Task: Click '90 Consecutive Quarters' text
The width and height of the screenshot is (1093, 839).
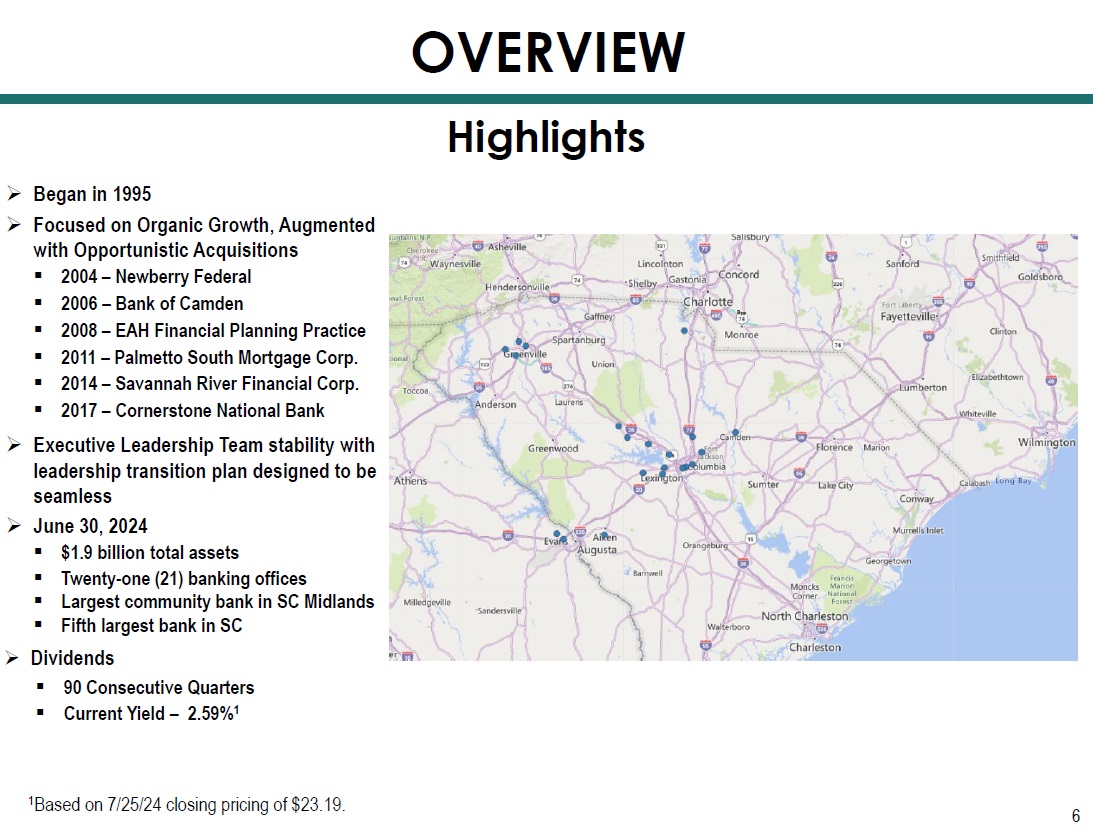Action: pos(159,688)
